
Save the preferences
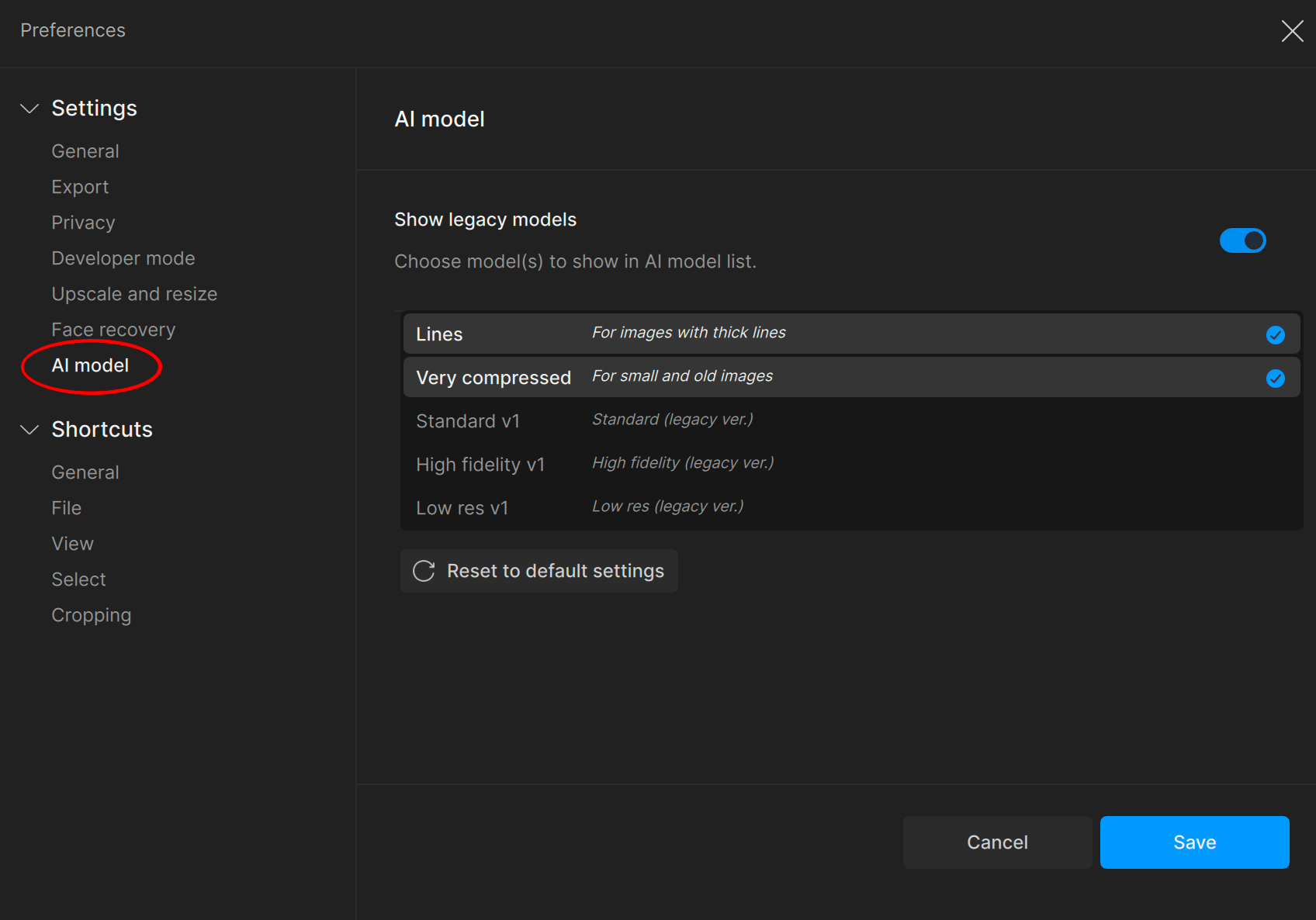click(x=1195, y=842)
